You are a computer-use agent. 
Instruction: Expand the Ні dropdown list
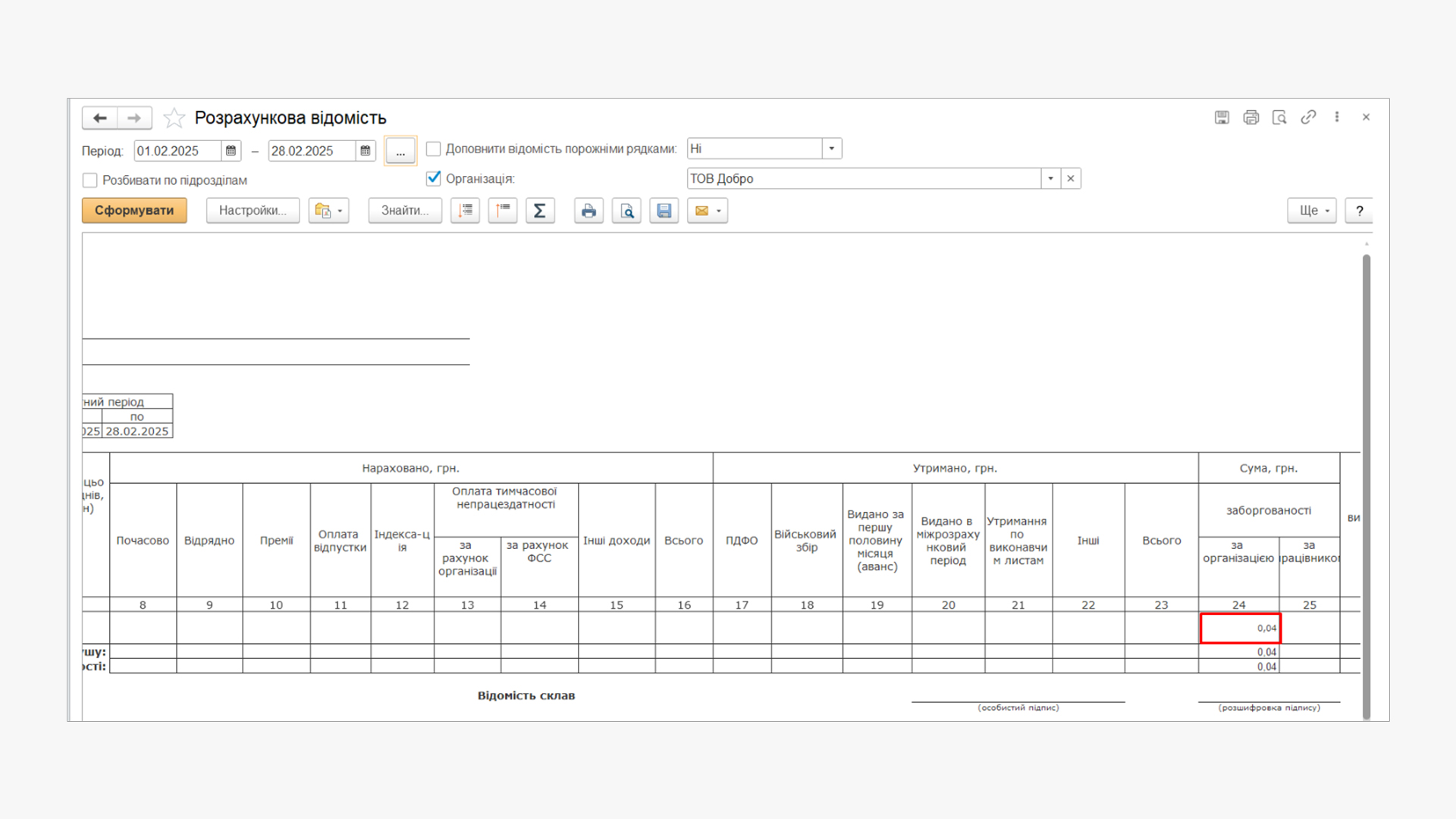click(x=832, y=149)
